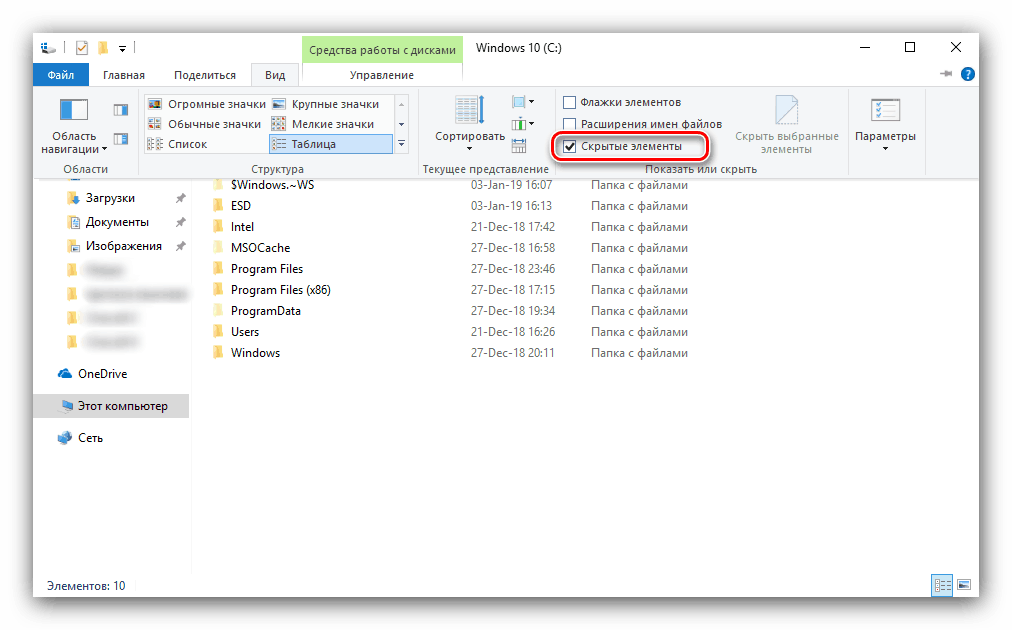Open the Файл menu
This screenshot has height=630, width=1012.
click(x=61, y=75)
